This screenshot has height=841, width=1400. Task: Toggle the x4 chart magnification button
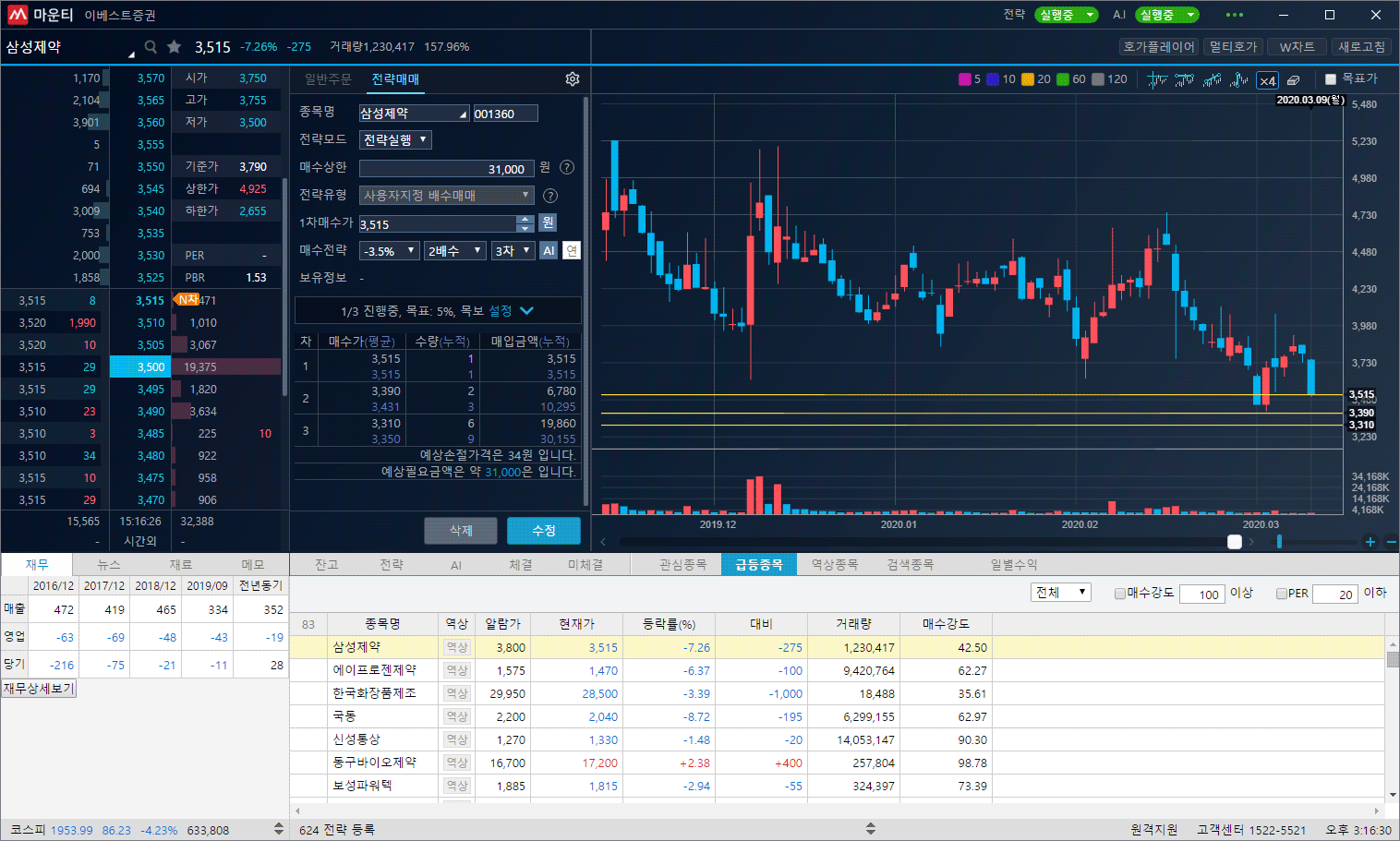tap(1268, 80)
